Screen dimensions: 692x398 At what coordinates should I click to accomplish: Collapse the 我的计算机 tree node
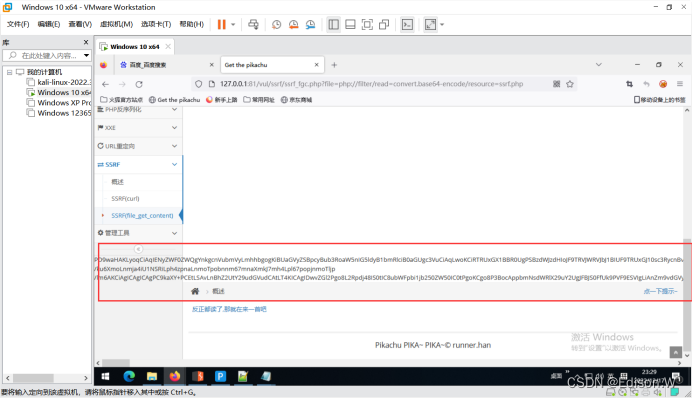point(9,72)
